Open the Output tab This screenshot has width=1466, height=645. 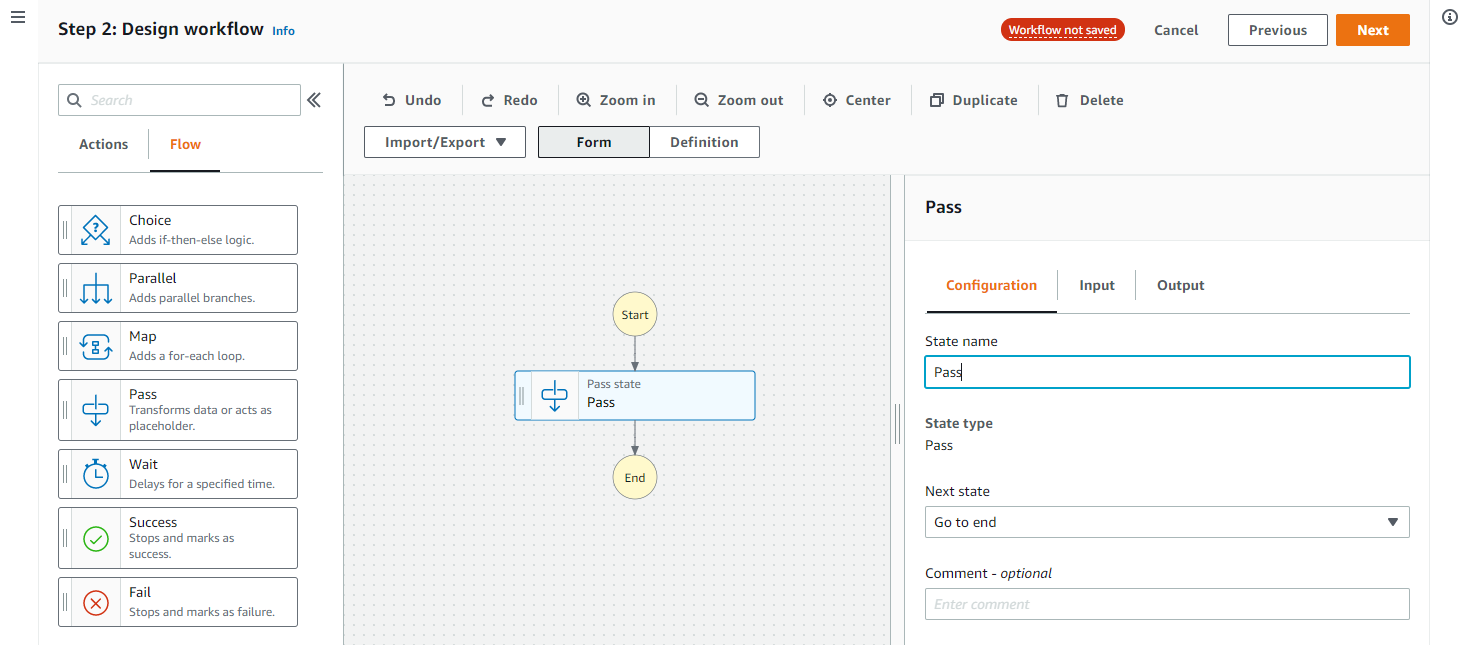(x=1181, y=285)
